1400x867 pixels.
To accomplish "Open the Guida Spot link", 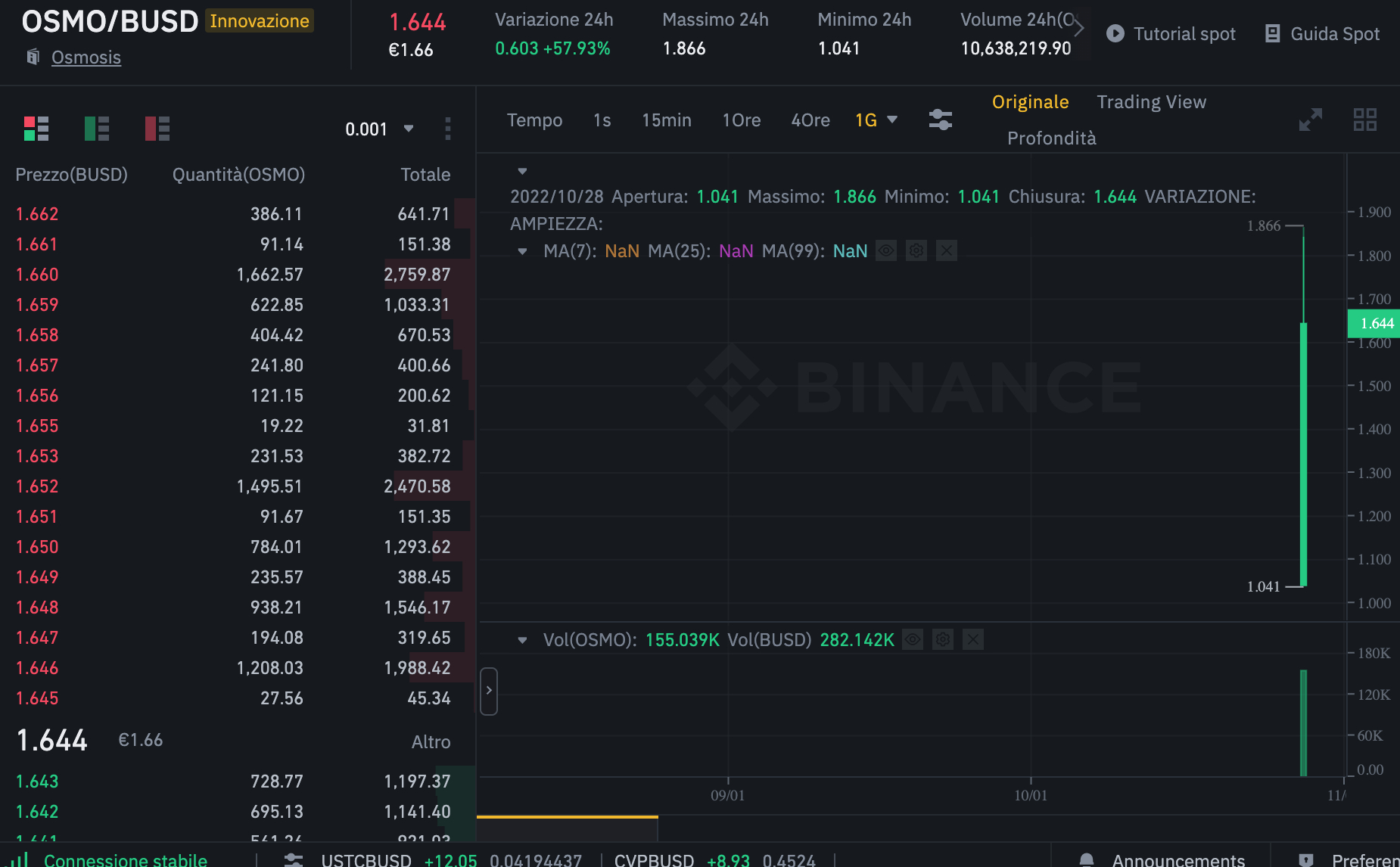I will pyautogui.click(x=1334, y=34).
